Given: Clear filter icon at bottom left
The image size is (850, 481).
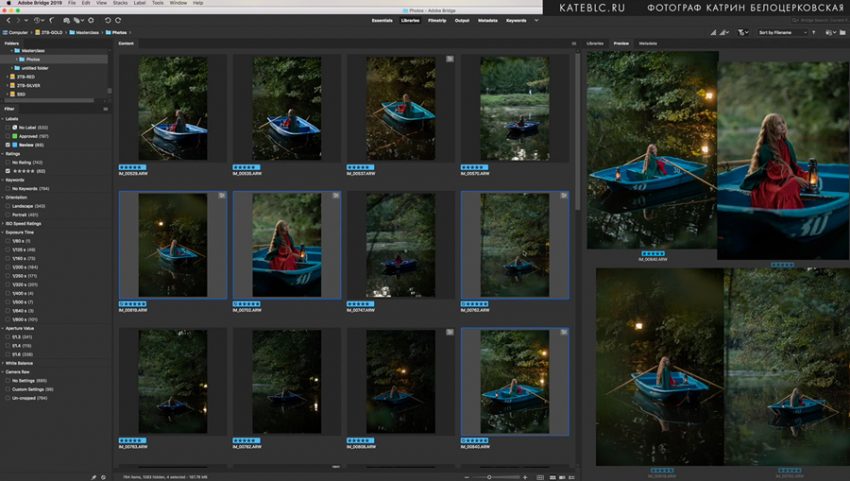Looking at the screenshot, I should pyautogui.click(x=103, y=477).
